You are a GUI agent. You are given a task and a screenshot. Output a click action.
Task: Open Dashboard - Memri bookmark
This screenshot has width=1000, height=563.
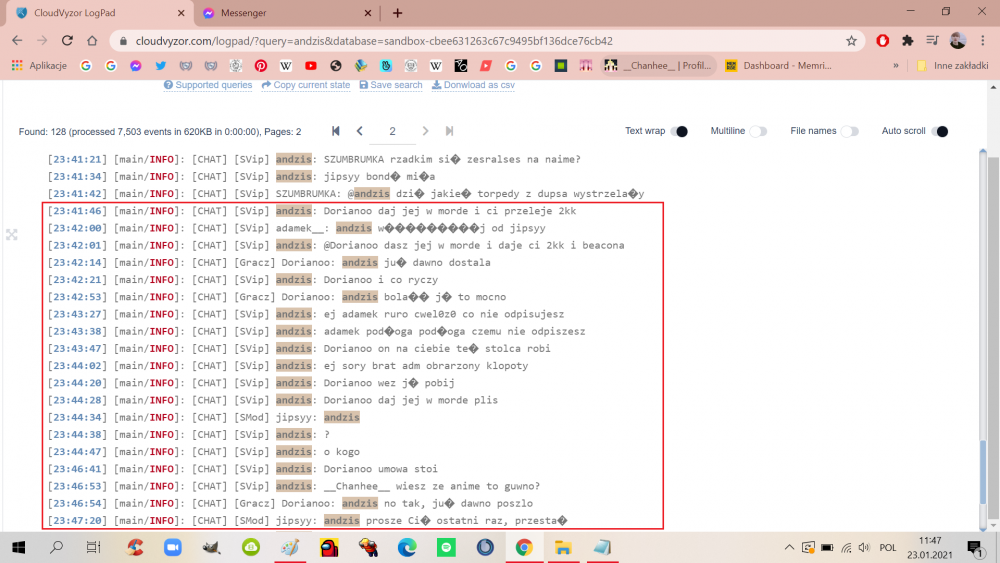click(779, 66)
